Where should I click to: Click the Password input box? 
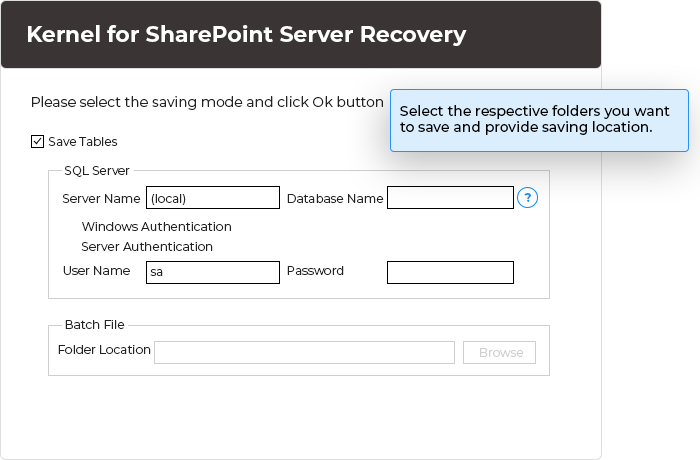pyautogui.click(x=450, y=272)
